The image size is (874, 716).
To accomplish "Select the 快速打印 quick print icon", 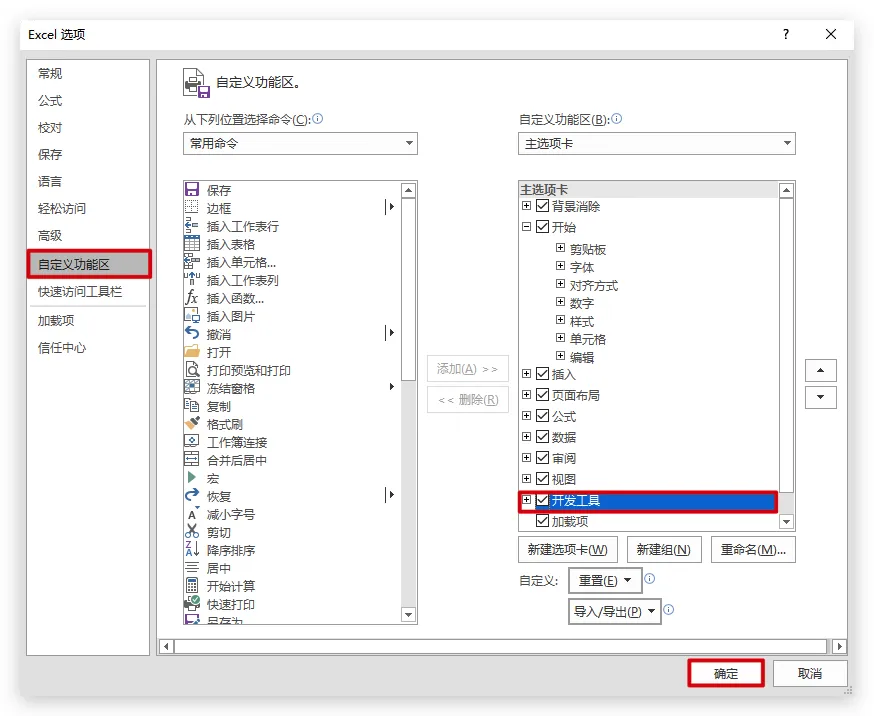I will [192, 603].
